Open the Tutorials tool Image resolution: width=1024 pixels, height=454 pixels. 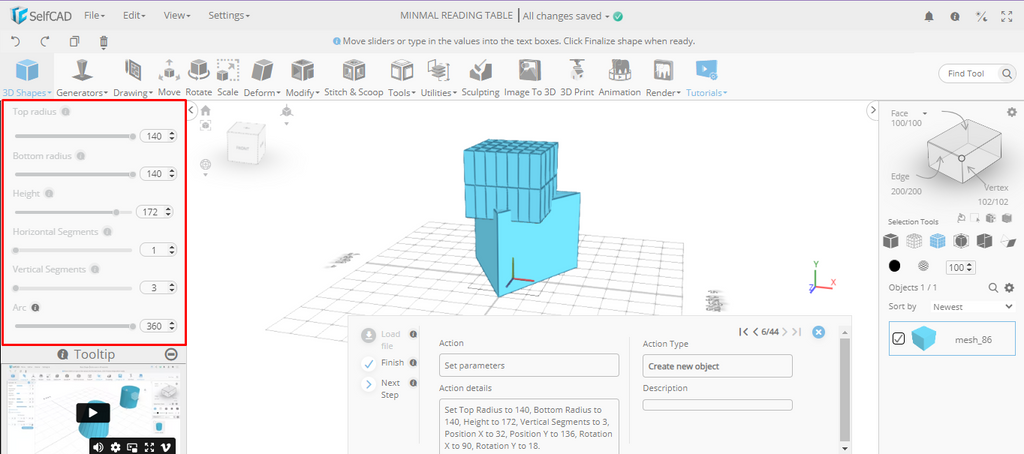coord(707,78)
